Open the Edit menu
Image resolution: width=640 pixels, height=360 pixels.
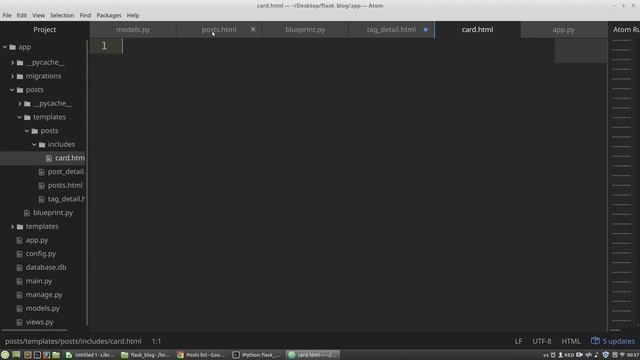(22, 15)
